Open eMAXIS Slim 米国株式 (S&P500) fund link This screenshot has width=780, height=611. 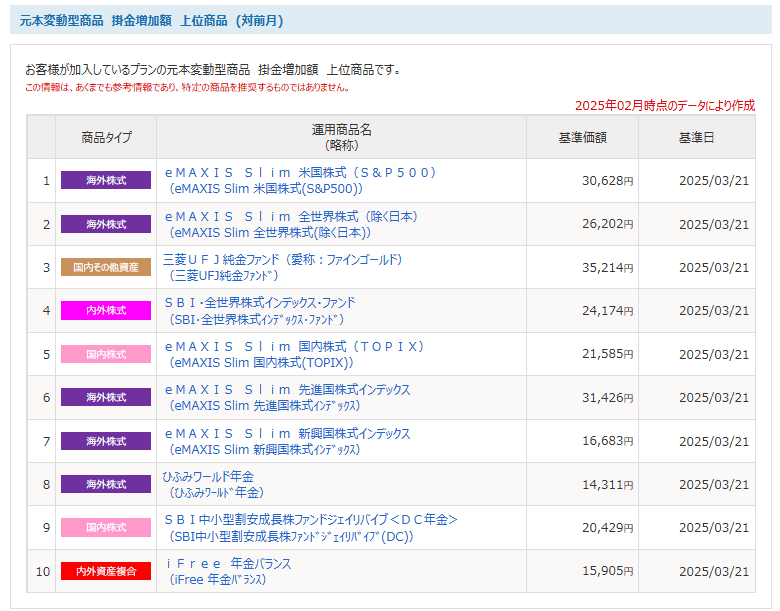click(x=300, y=181)
